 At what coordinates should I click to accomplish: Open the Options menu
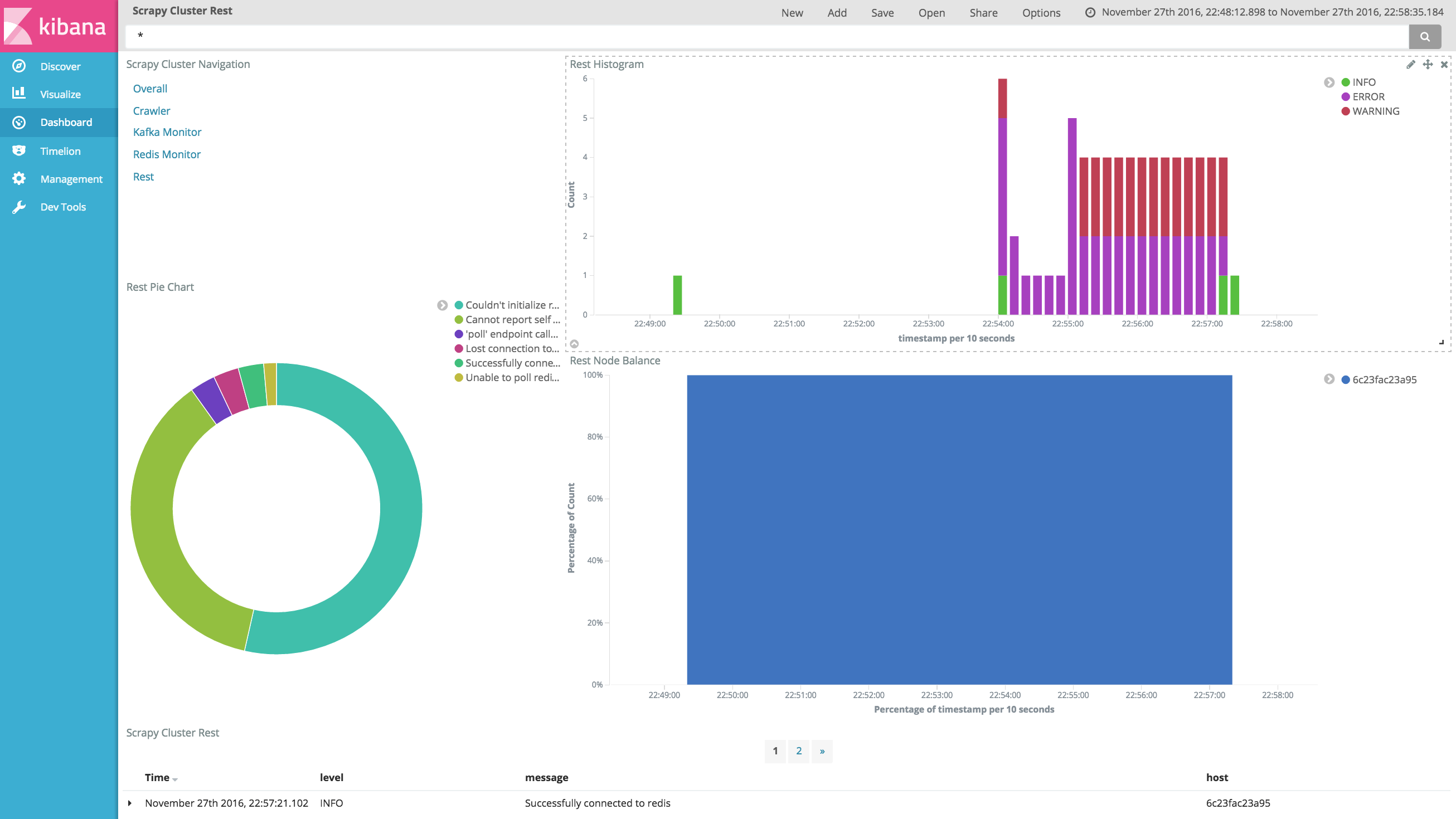1041,12
